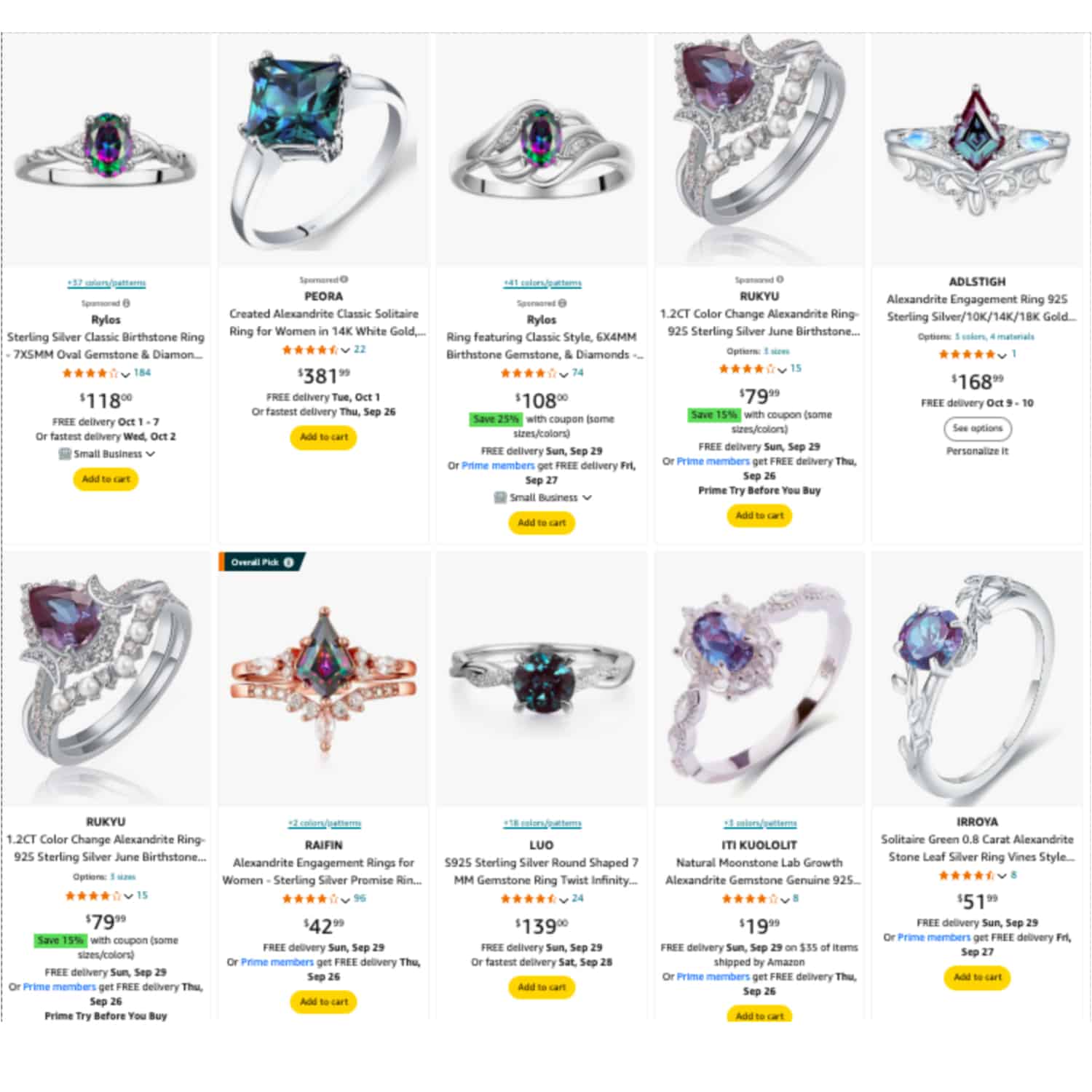Expand the Small Business dropdown under the $118 ring

tap(150, 454)
